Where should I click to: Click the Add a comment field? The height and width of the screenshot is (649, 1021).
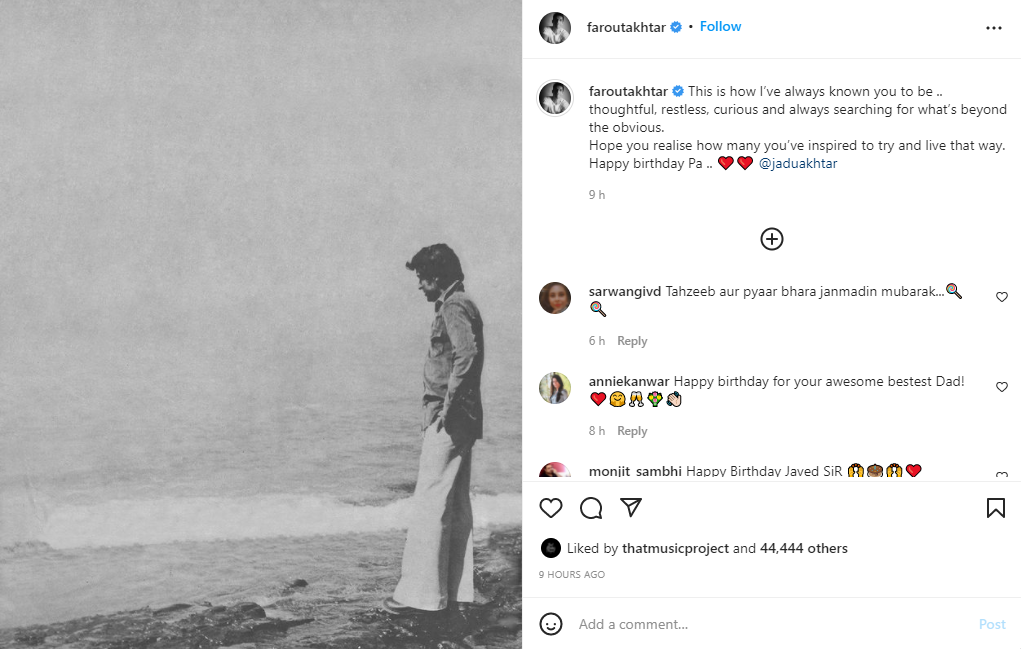point(770,624)
